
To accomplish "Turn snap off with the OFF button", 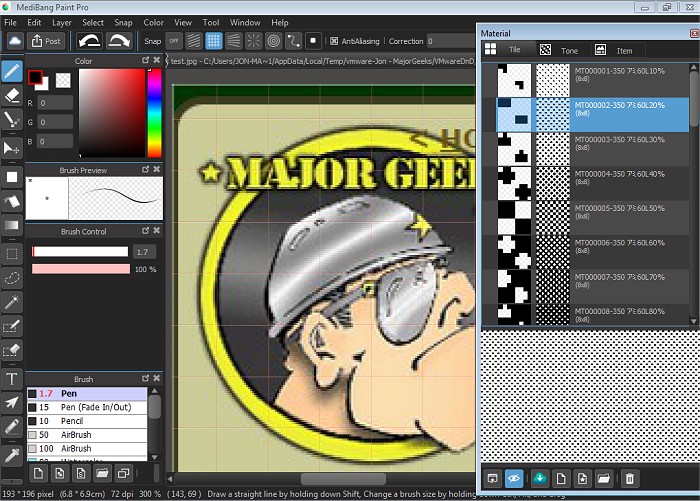I will (174, 41).
